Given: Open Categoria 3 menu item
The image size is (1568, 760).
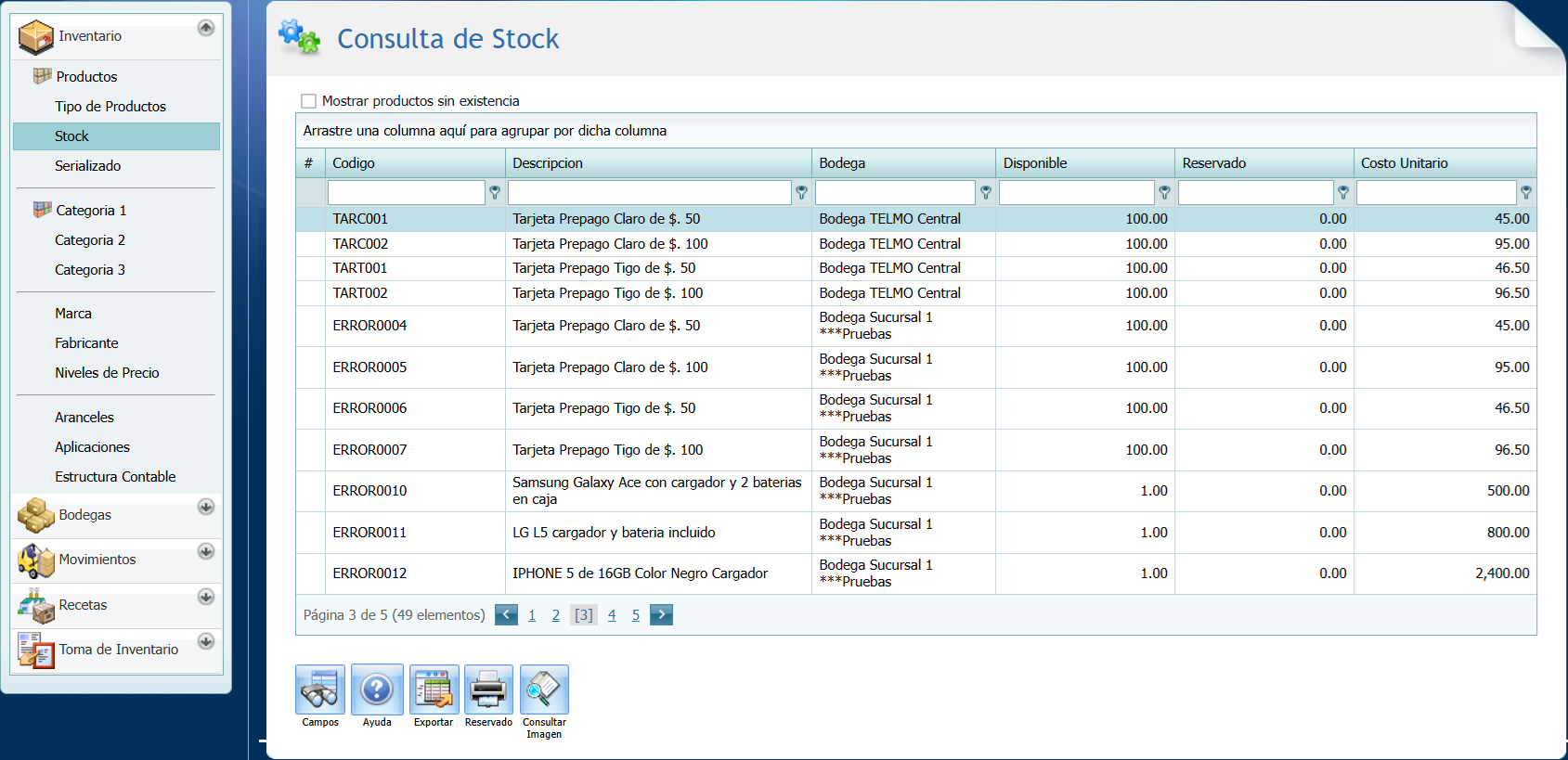Looking at the screenshot, I should coord(90,270).
